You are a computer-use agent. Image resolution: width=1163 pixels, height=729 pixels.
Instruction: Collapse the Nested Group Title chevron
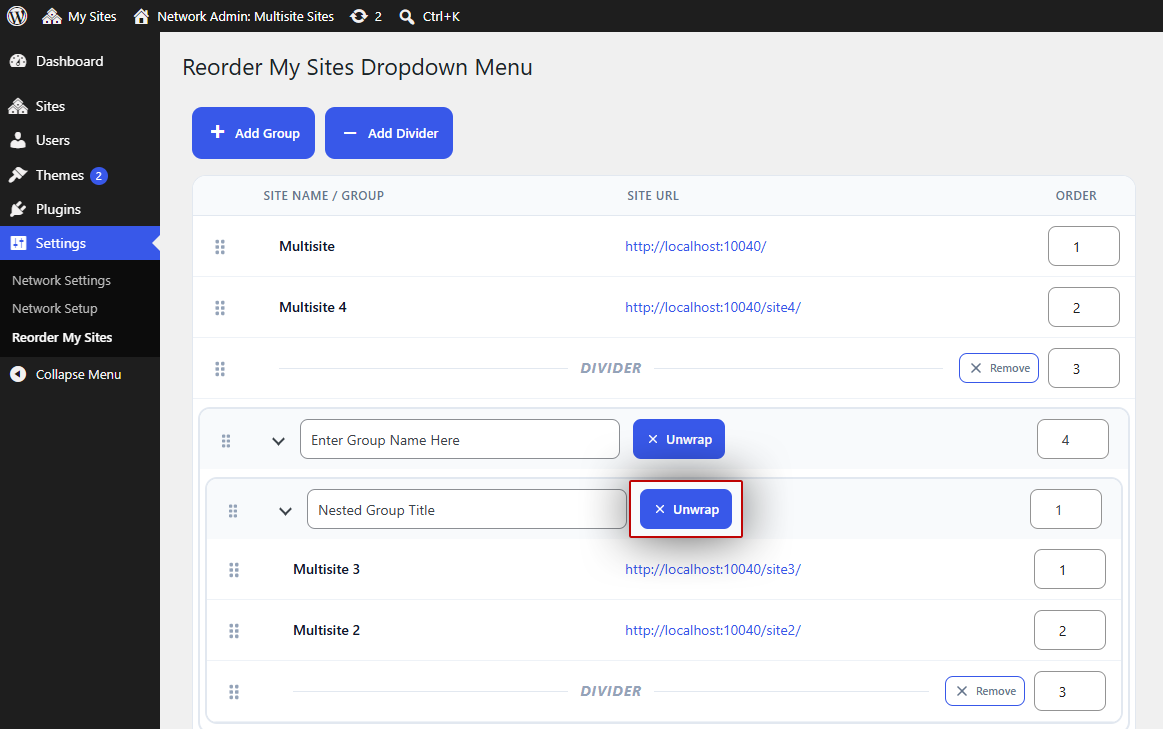tap(286, 511)
